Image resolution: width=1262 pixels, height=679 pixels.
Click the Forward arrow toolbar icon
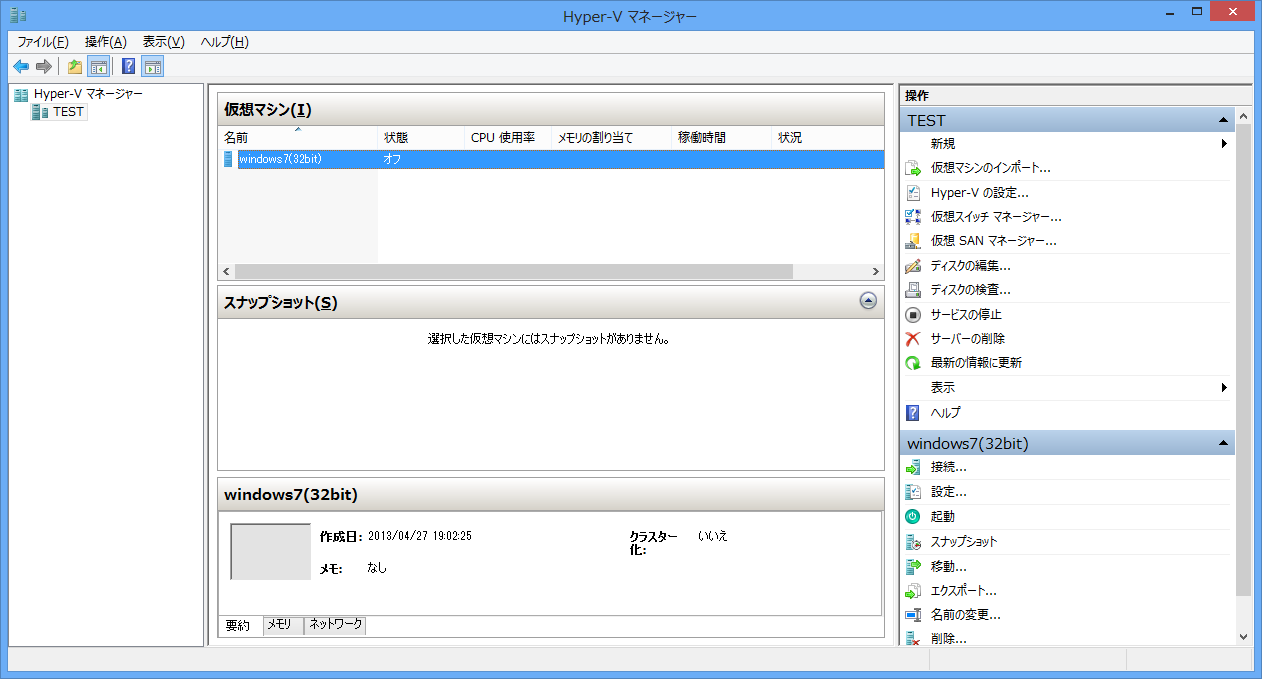[x=43, y=67]
